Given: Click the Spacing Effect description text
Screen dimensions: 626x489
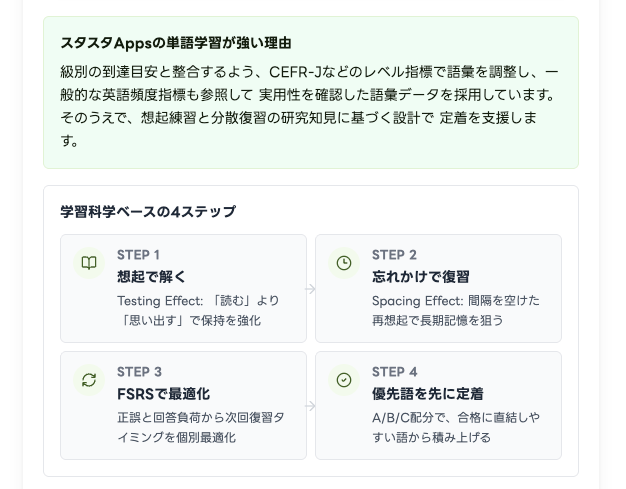Looking at the screenshot, I should point(455,310).
